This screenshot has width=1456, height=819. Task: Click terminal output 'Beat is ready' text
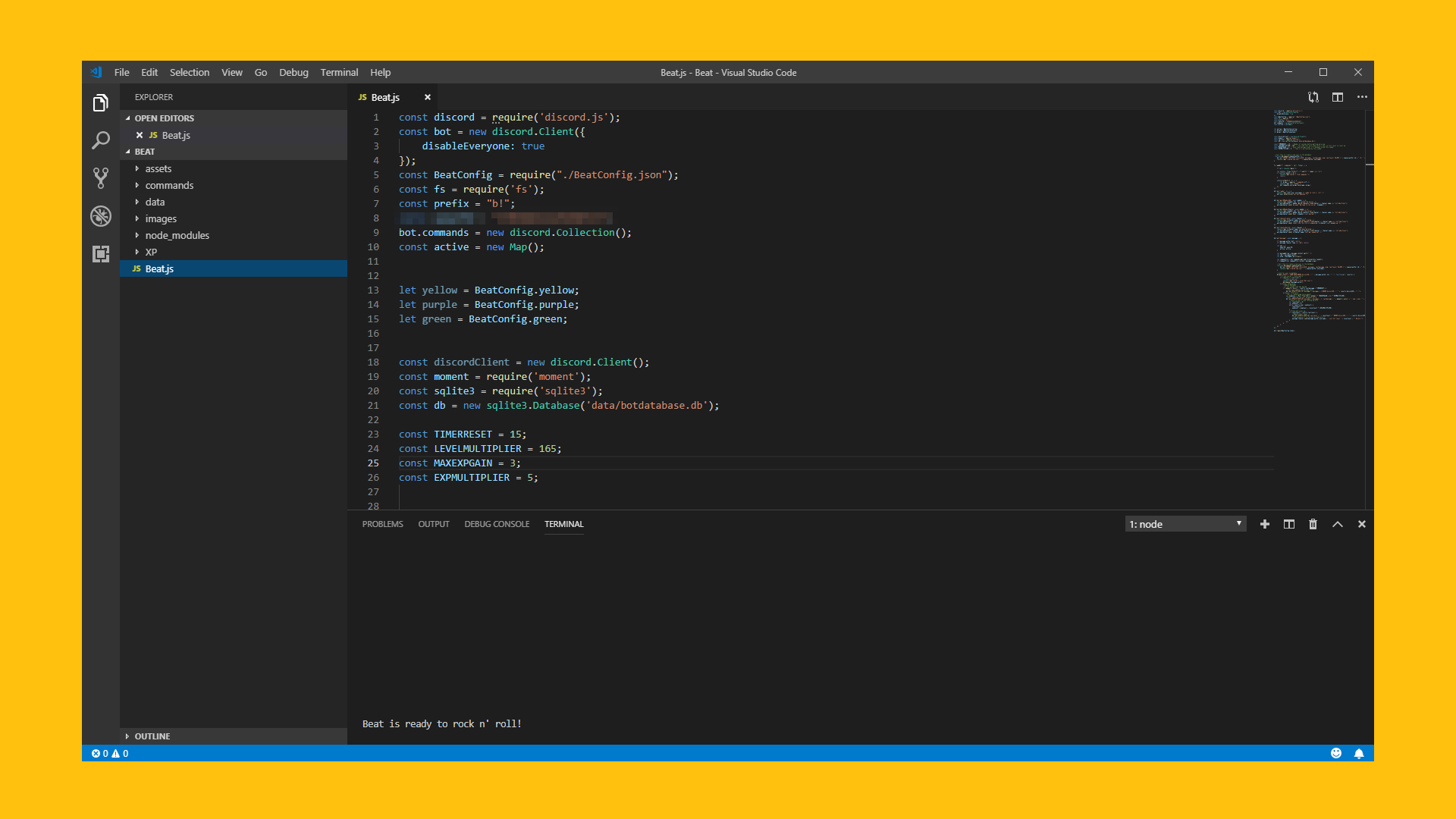442,723
